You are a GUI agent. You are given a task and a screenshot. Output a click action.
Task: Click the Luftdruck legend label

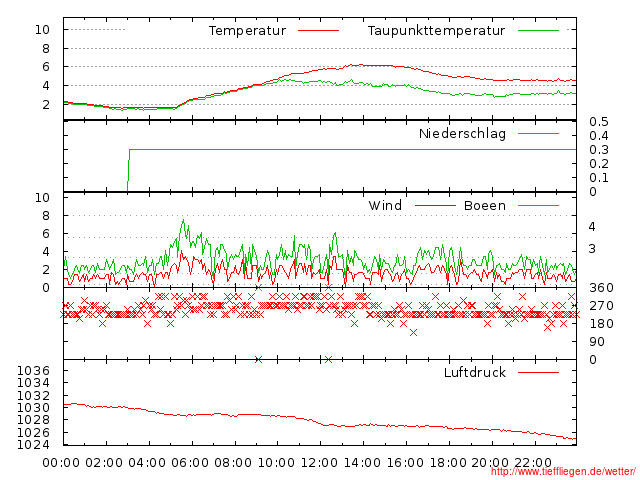click(475, 372)
